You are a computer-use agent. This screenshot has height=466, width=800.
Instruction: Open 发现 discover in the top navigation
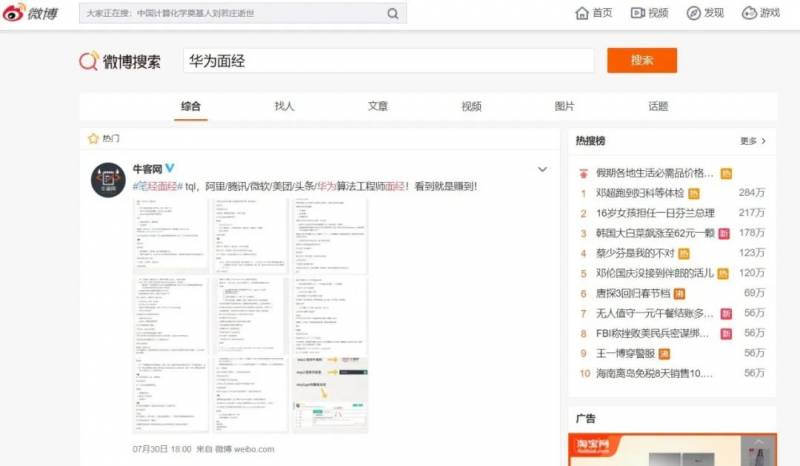click(705, 13)
